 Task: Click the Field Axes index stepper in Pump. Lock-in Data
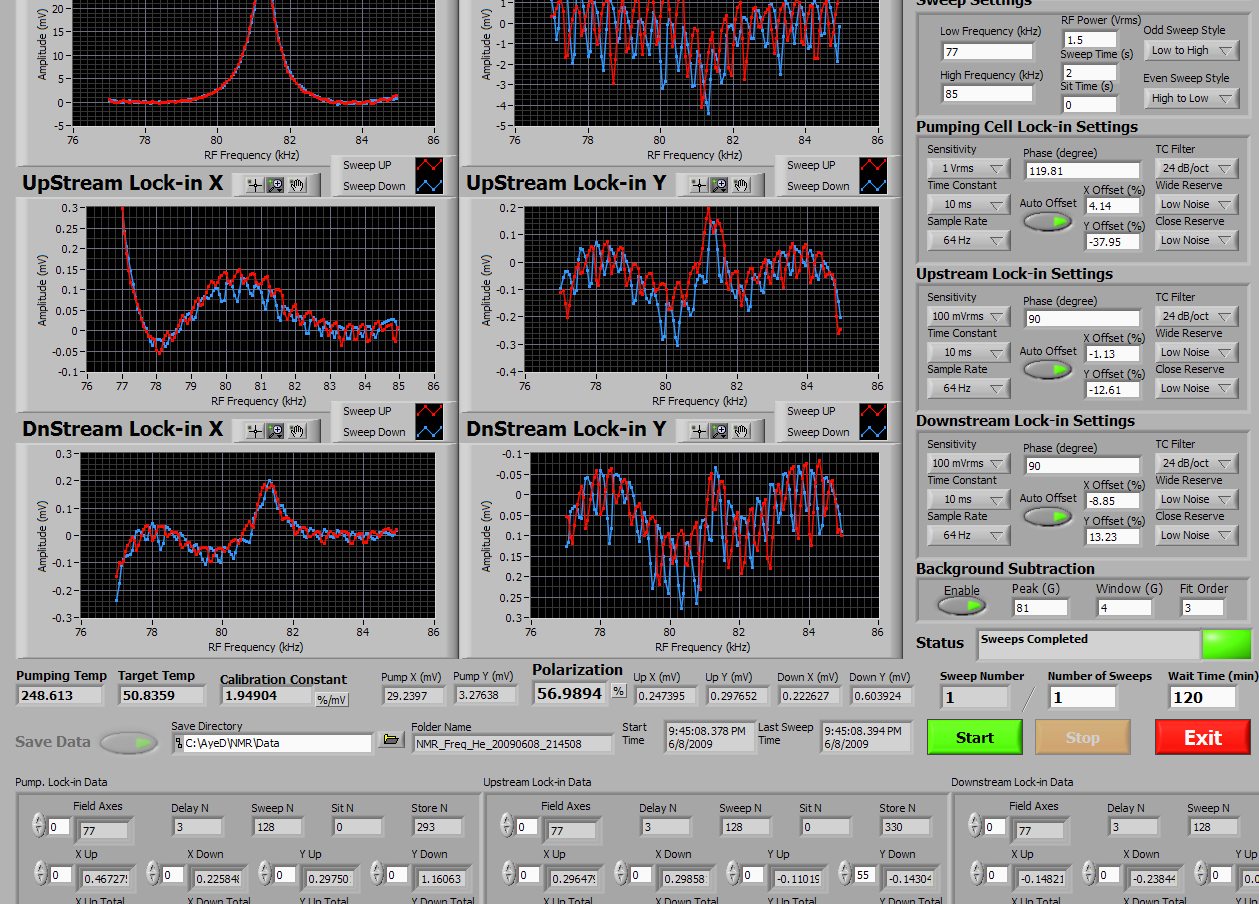pos(39,825)
